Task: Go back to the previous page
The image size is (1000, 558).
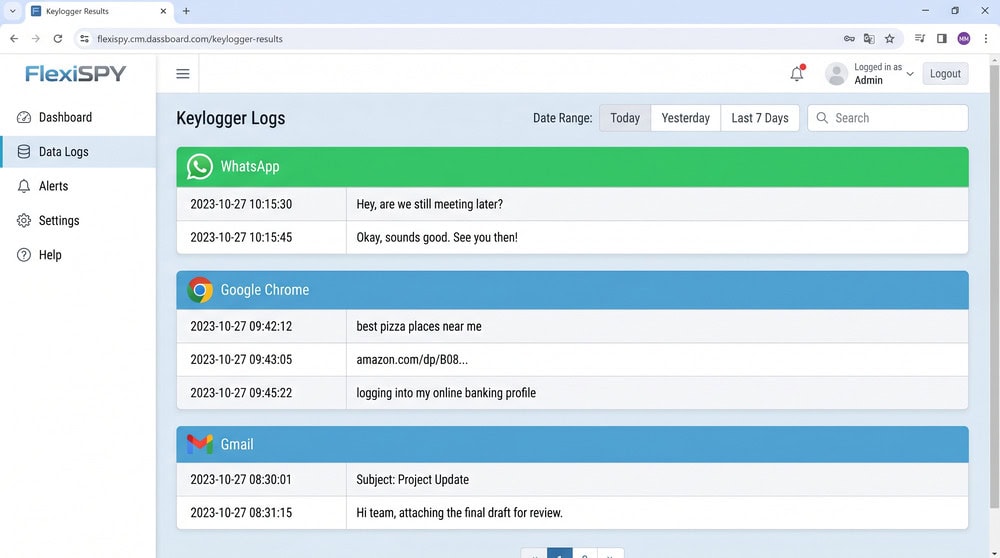Action: tap(14, 39)
